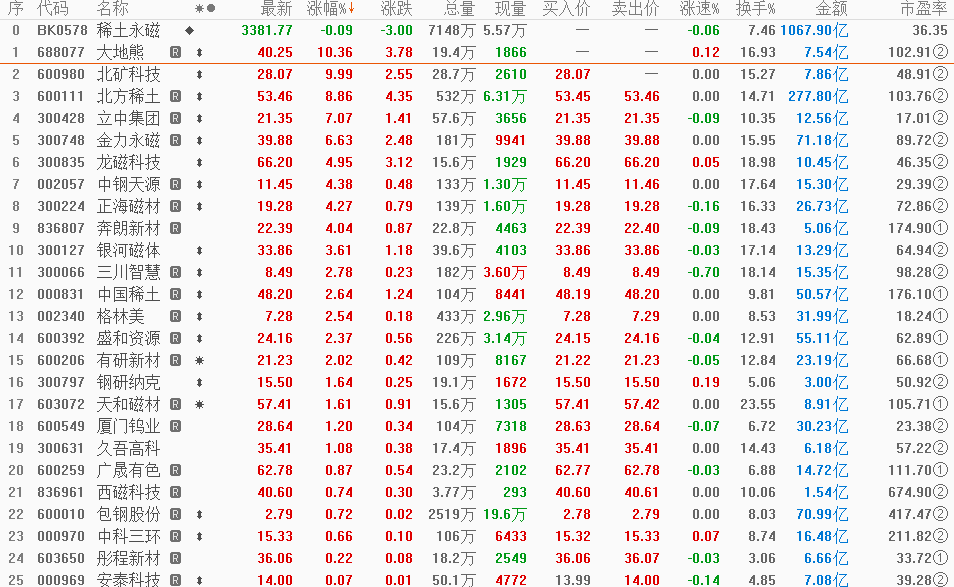This screenshot has width=954, height=587.
Task: Click the circled number after 18.24
Action: tap(940, 316)
